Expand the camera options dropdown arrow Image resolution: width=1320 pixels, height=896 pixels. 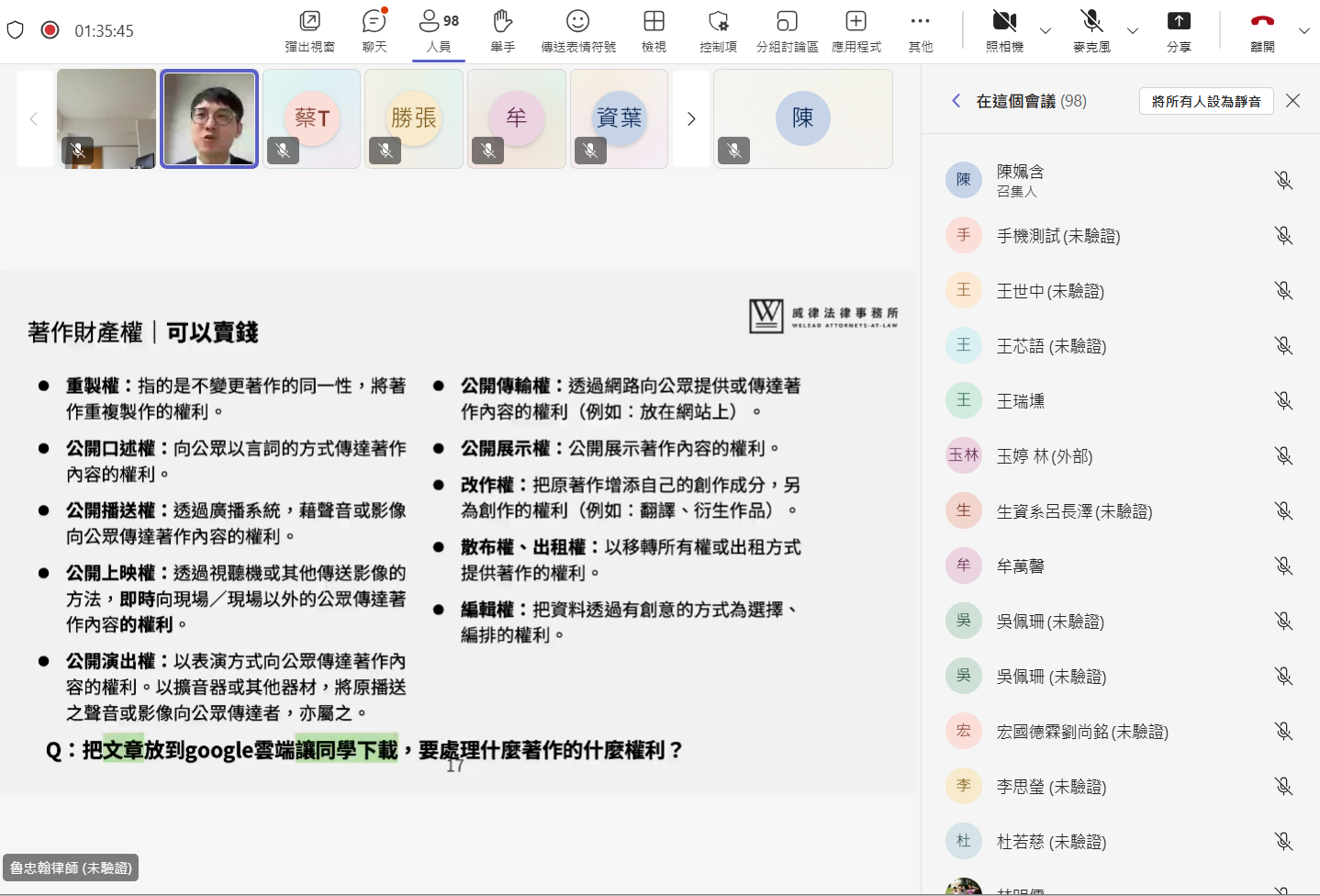click(x=1046, y=31)
